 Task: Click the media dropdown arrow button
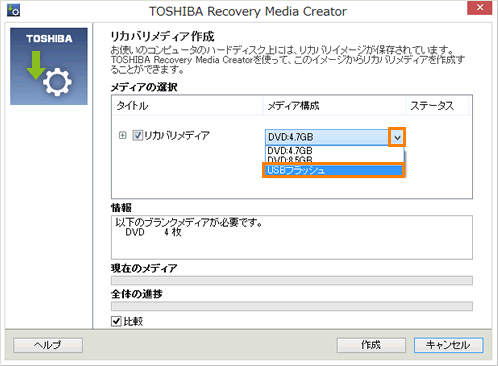point(397,137)
